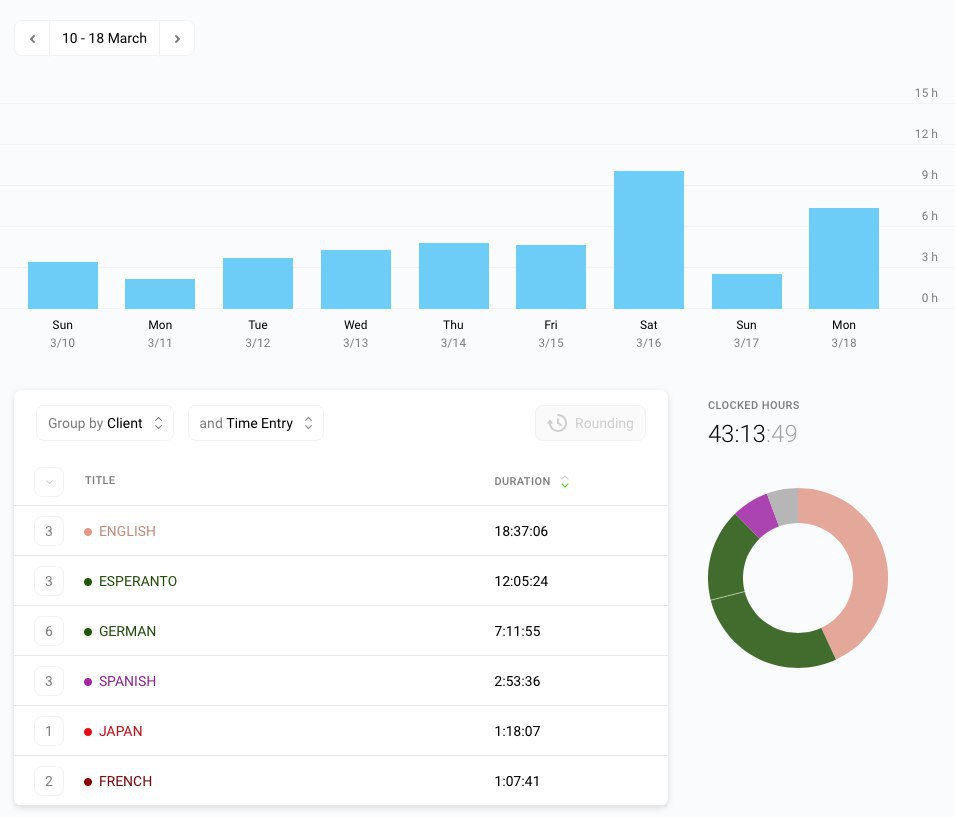Viewport: 955px width, 817px height.
Task: Go to next date range arrow
Action: (177, 38)
